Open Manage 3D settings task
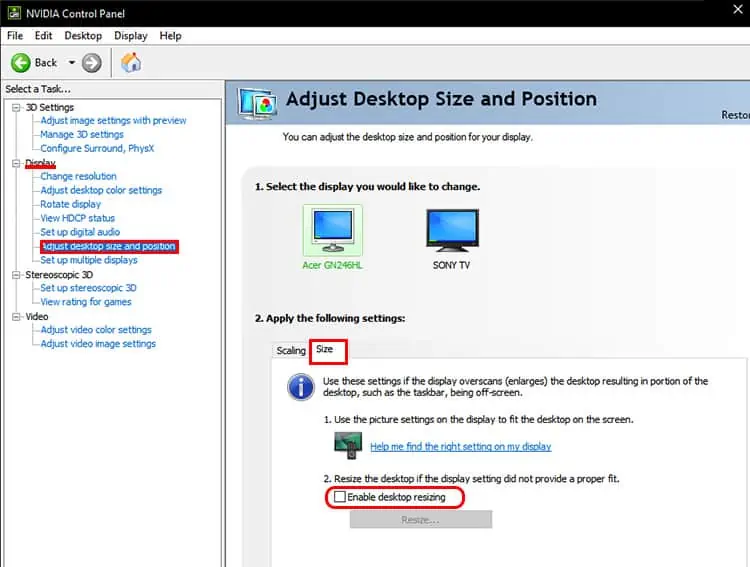Viewport: 750px width, 567px height. [x=82, y=134]
